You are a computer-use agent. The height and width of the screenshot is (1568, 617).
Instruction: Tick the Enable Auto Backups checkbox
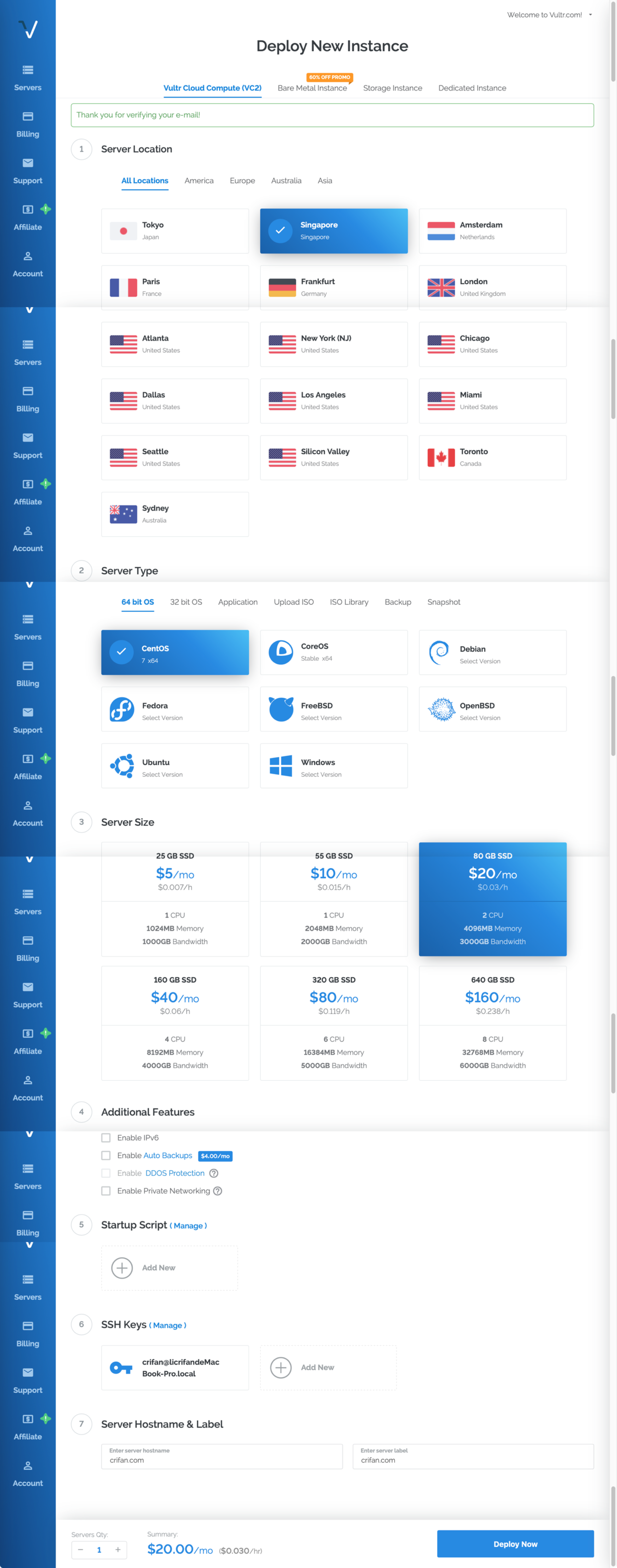pyautogui.click(x=106, y=1155)
